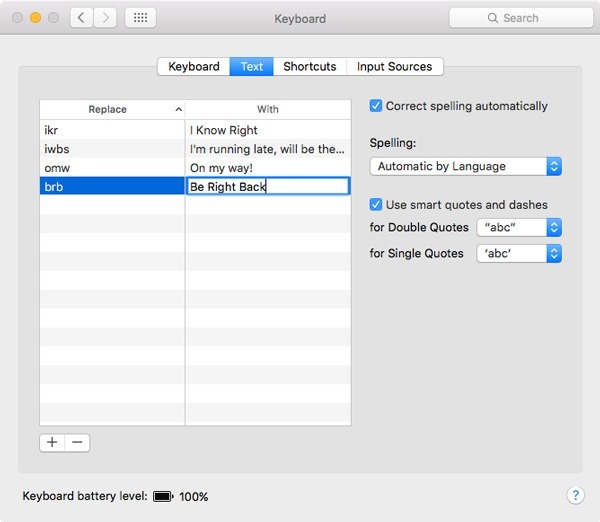600x522 pixels.
Task: Click the I Know Right phrase cell
Action: [268, 130]
